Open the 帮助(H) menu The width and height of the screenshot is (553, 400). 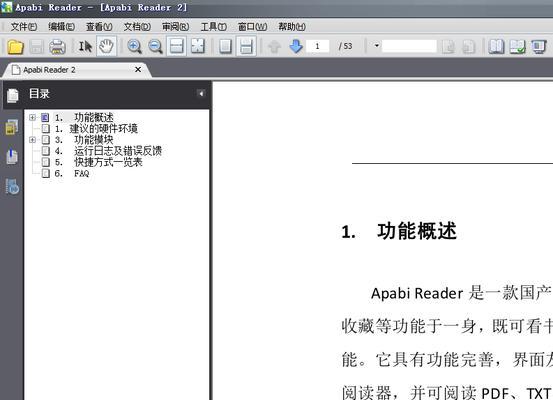(292, 26)
